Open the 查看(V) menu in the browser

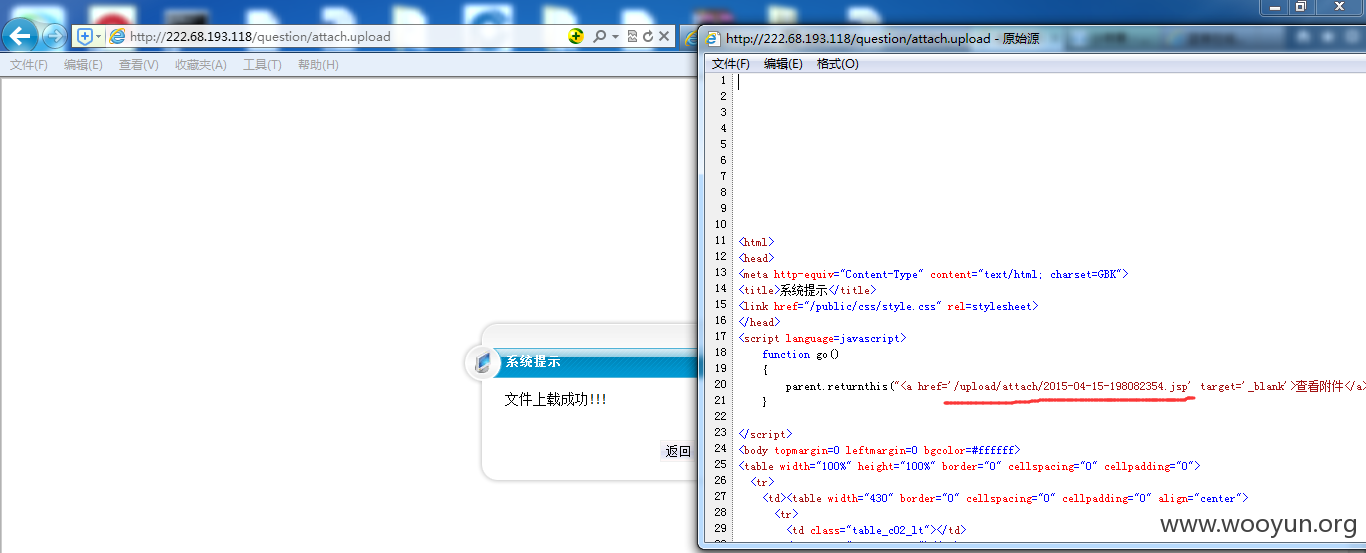click(138, 64)
